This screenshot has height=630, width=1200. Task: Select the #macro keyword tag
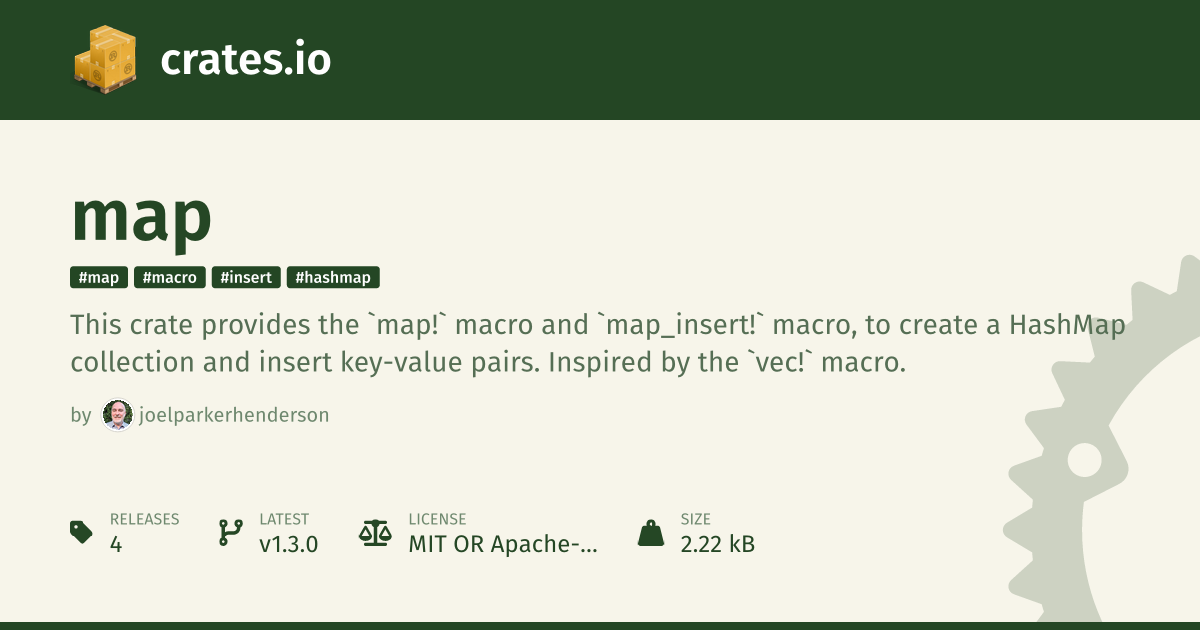(x=169, y=278)
